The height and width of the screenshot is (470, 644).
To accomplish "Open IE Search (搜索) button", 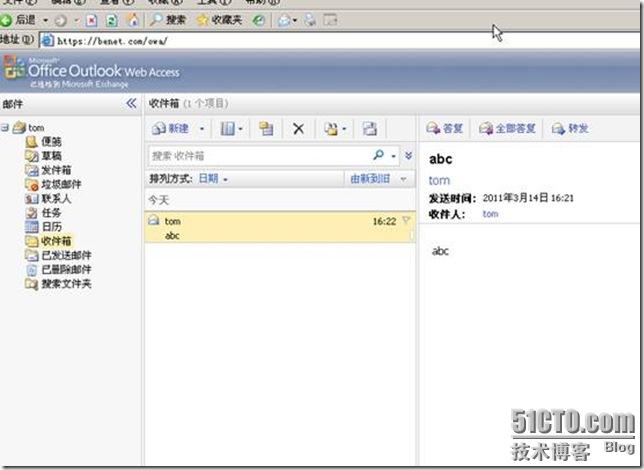I will (x=168, y=20).
